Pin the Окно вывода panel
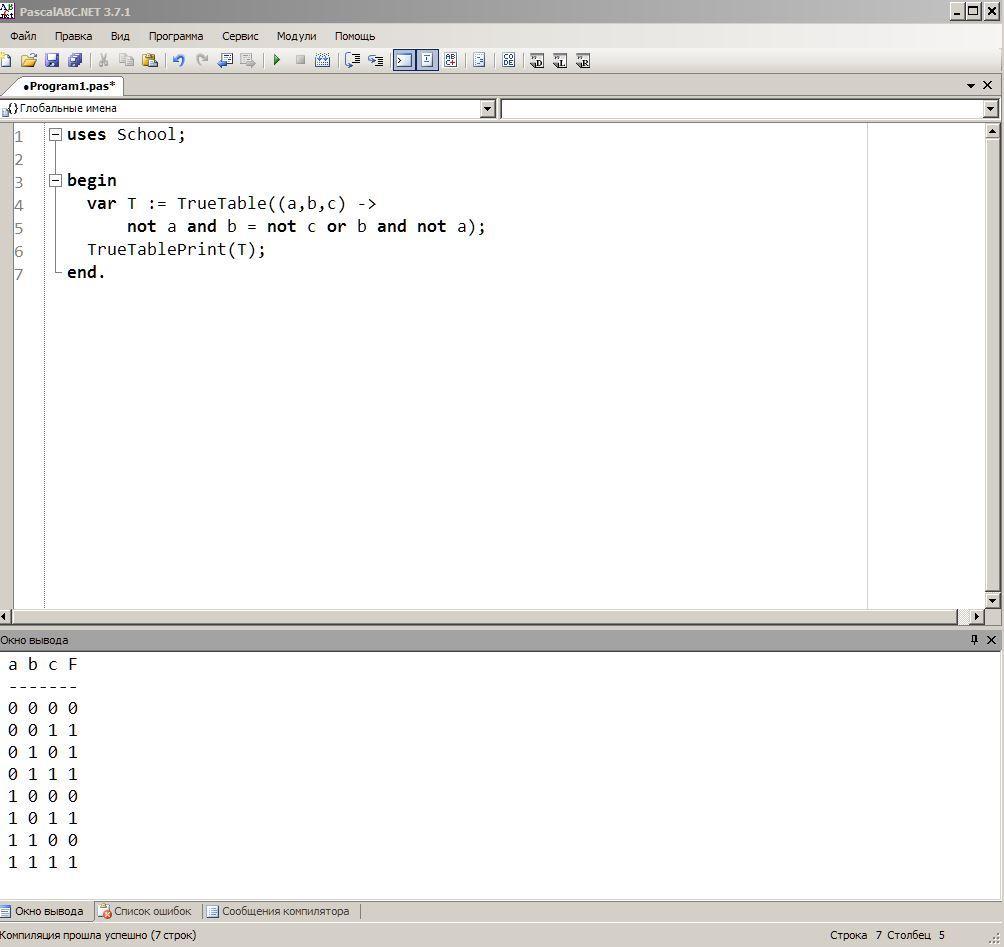This screenshot has height=947, width=1004. (974, 639)
